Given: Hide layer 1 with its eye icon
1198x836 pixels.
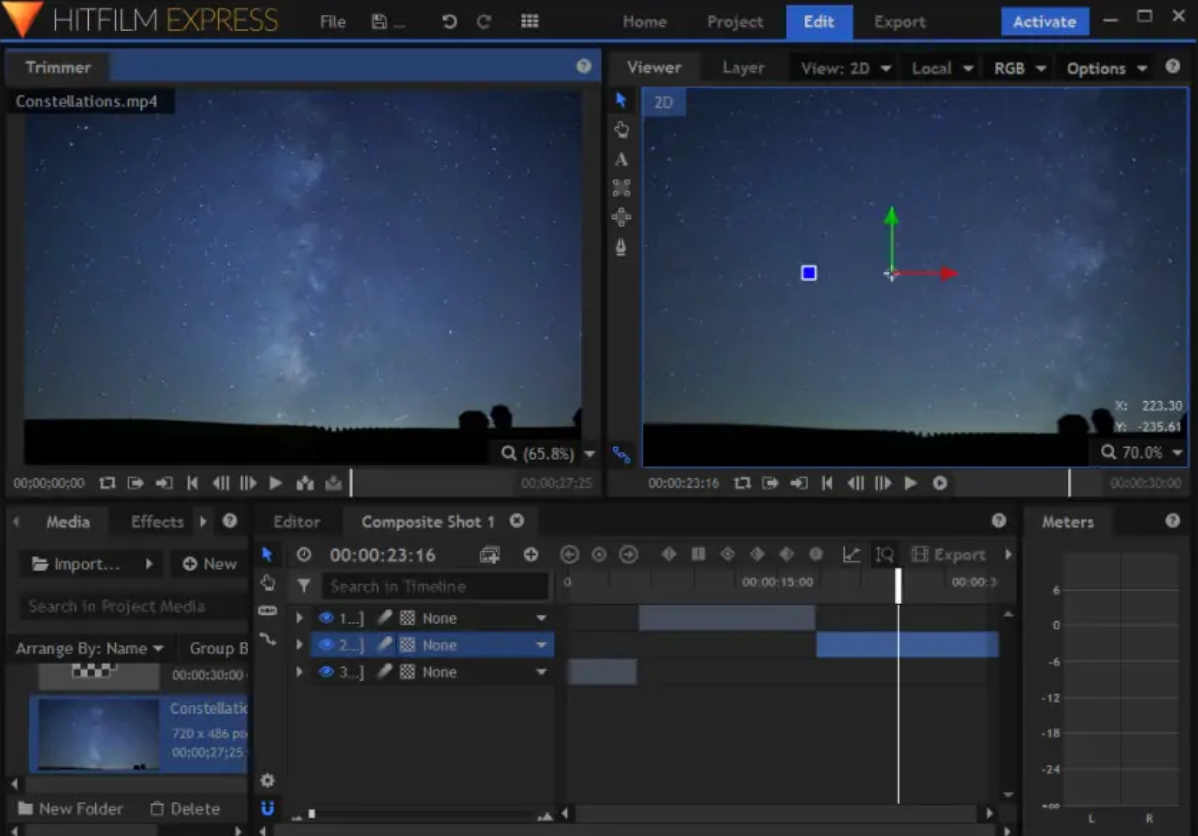Looking at the screenshot, I should [x=325, y=618].
